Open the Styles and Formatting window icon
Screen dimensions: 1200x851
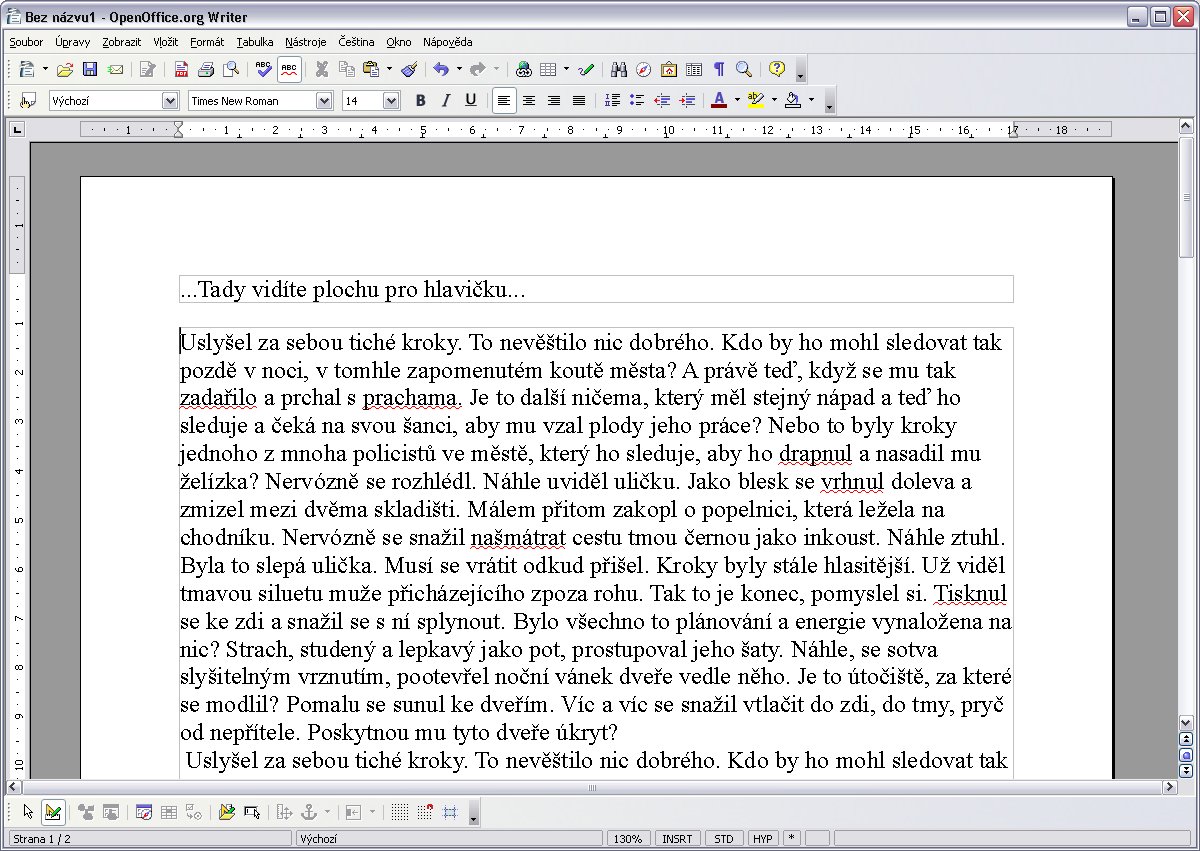(x=28, y=100)
